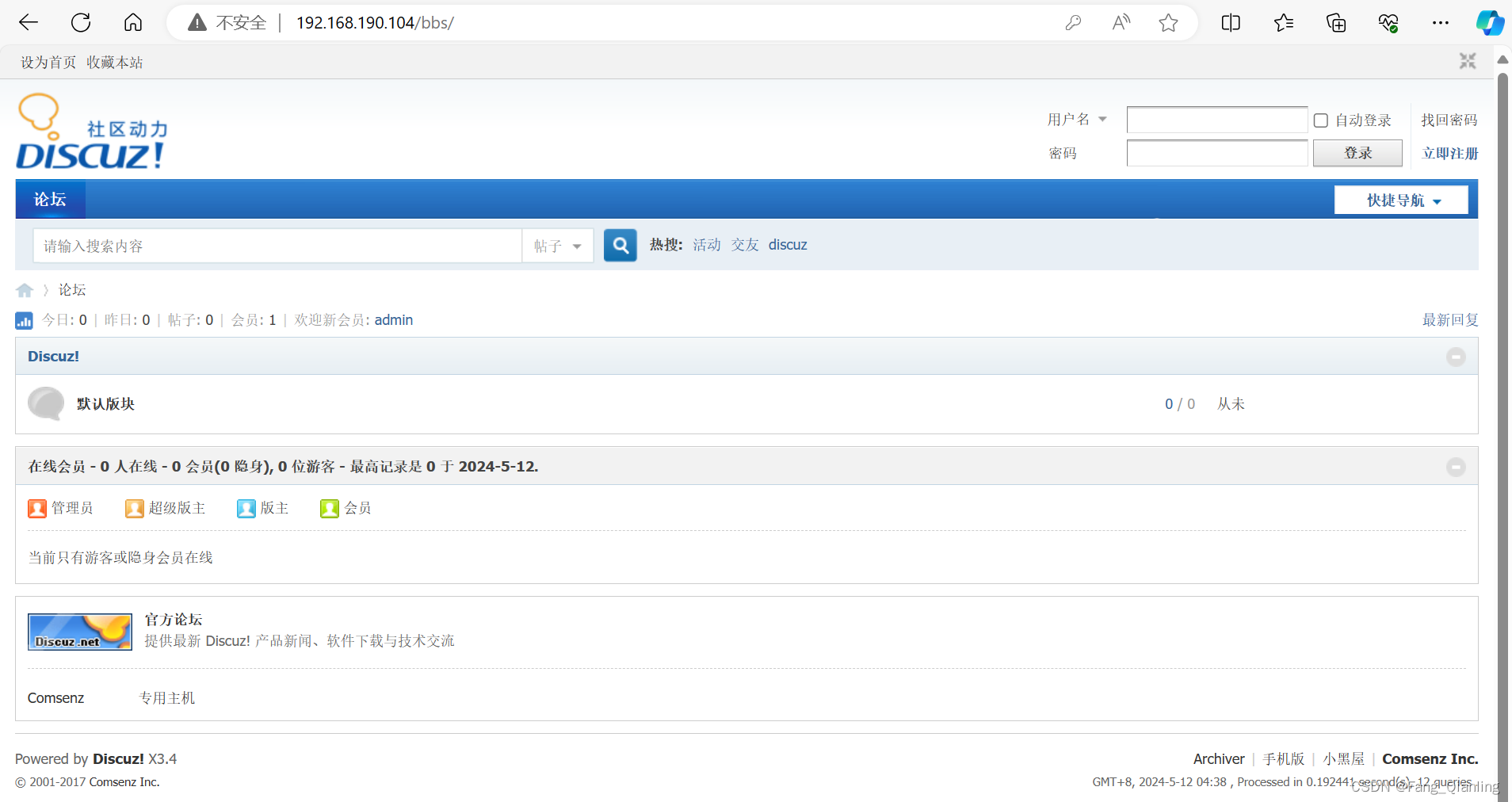Viewport: 1512px width, 802px height.
Task: Click the discuz hot search link
Action: pyautogui.click(x=788, y=245)
